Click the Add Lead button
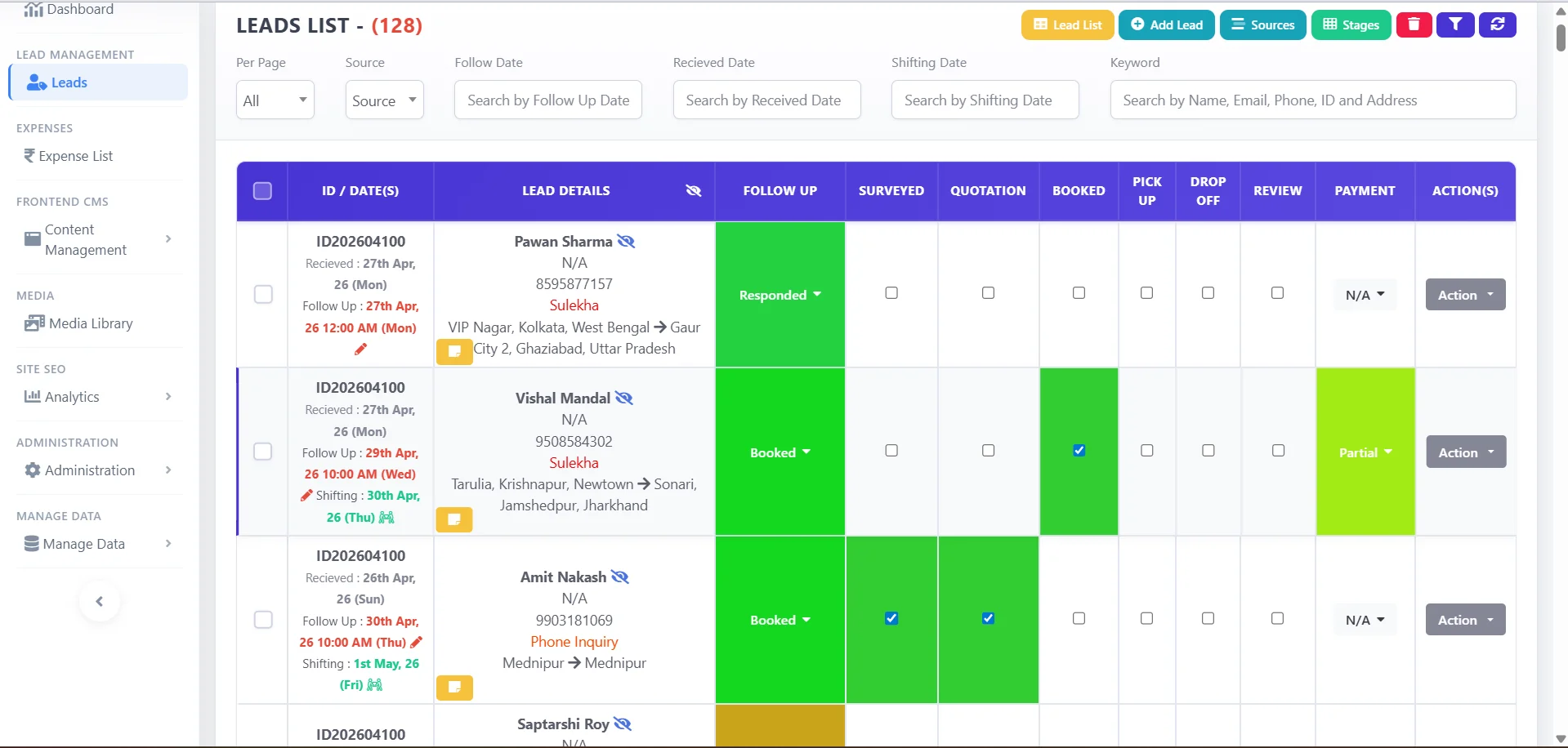1568x748 pixels. pyautogui.click(x=1167, y=24)
